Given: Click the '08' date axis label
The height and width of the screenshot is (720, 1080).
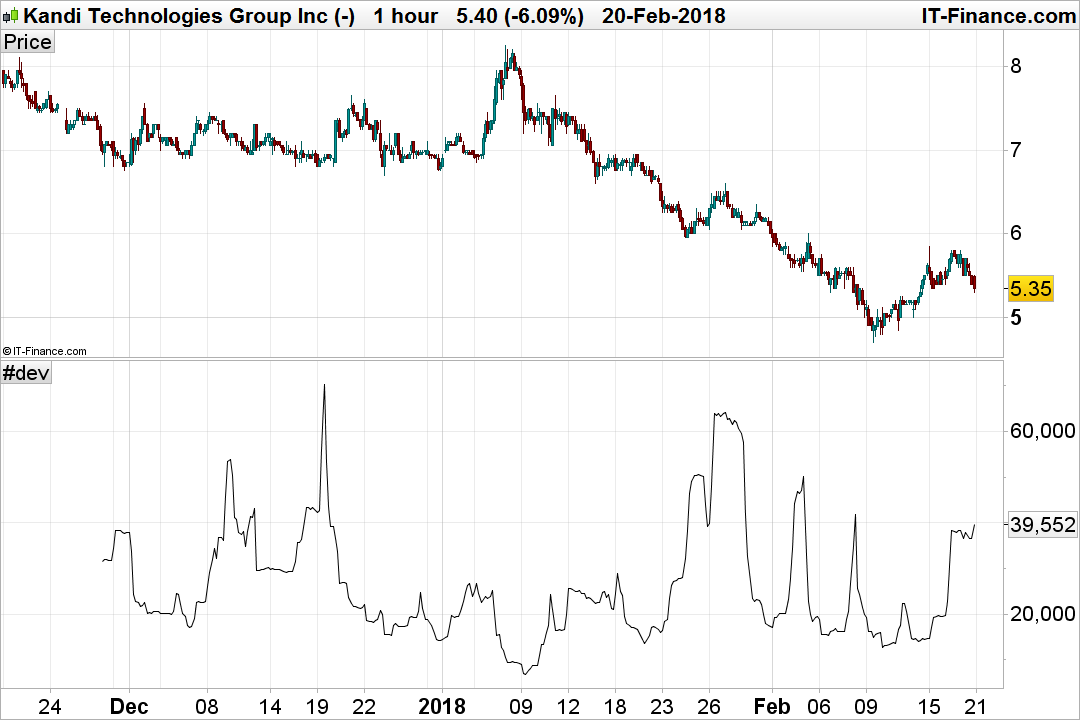Looking at the screenshot, I should 207,706.
